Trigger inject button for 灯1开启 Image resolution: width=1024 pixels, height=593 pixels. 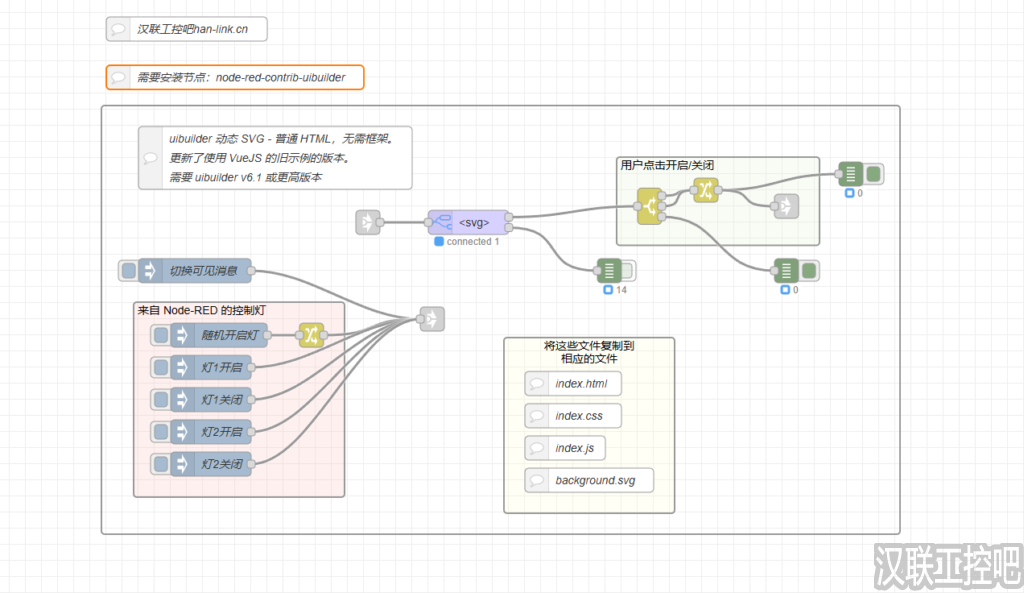click(x=161, y=367)
